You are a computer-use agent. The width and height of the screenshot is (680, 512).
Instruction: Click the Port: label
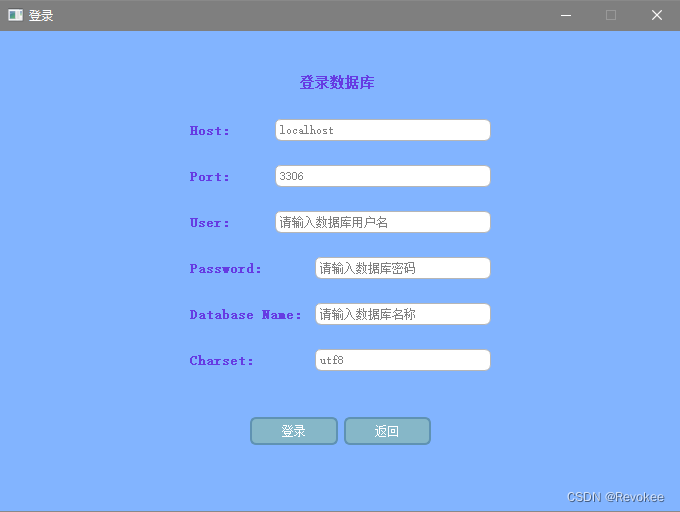[209, 177]
